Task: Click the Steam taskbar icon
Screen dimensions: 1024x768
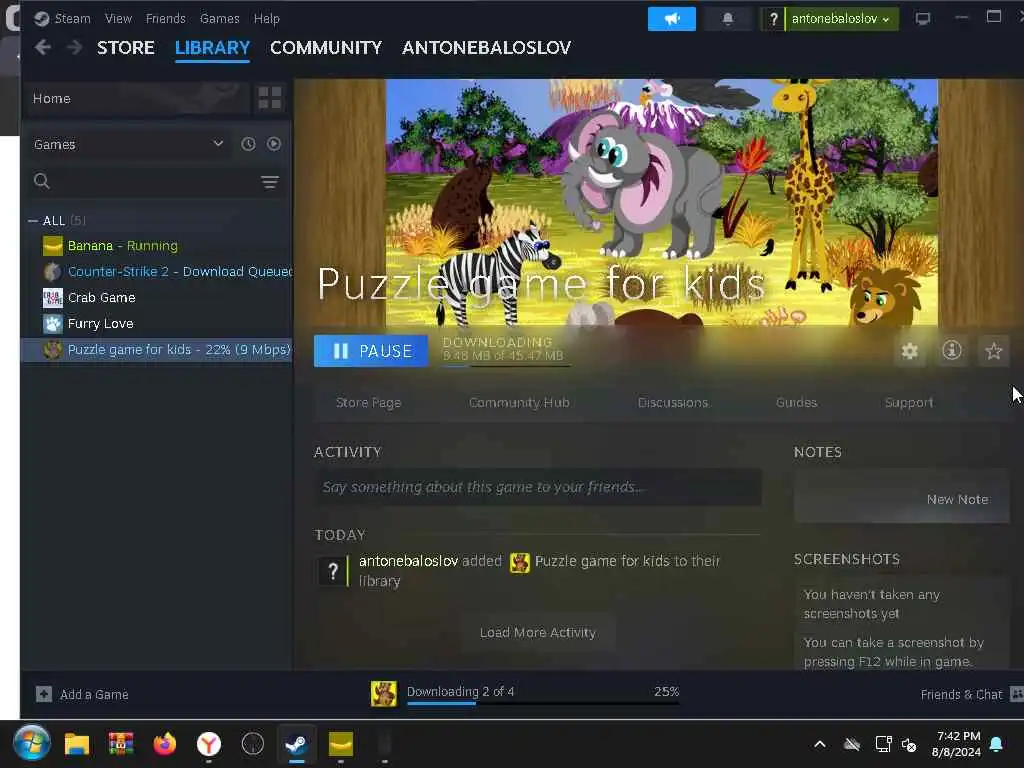Action: [x=296, y=744]
